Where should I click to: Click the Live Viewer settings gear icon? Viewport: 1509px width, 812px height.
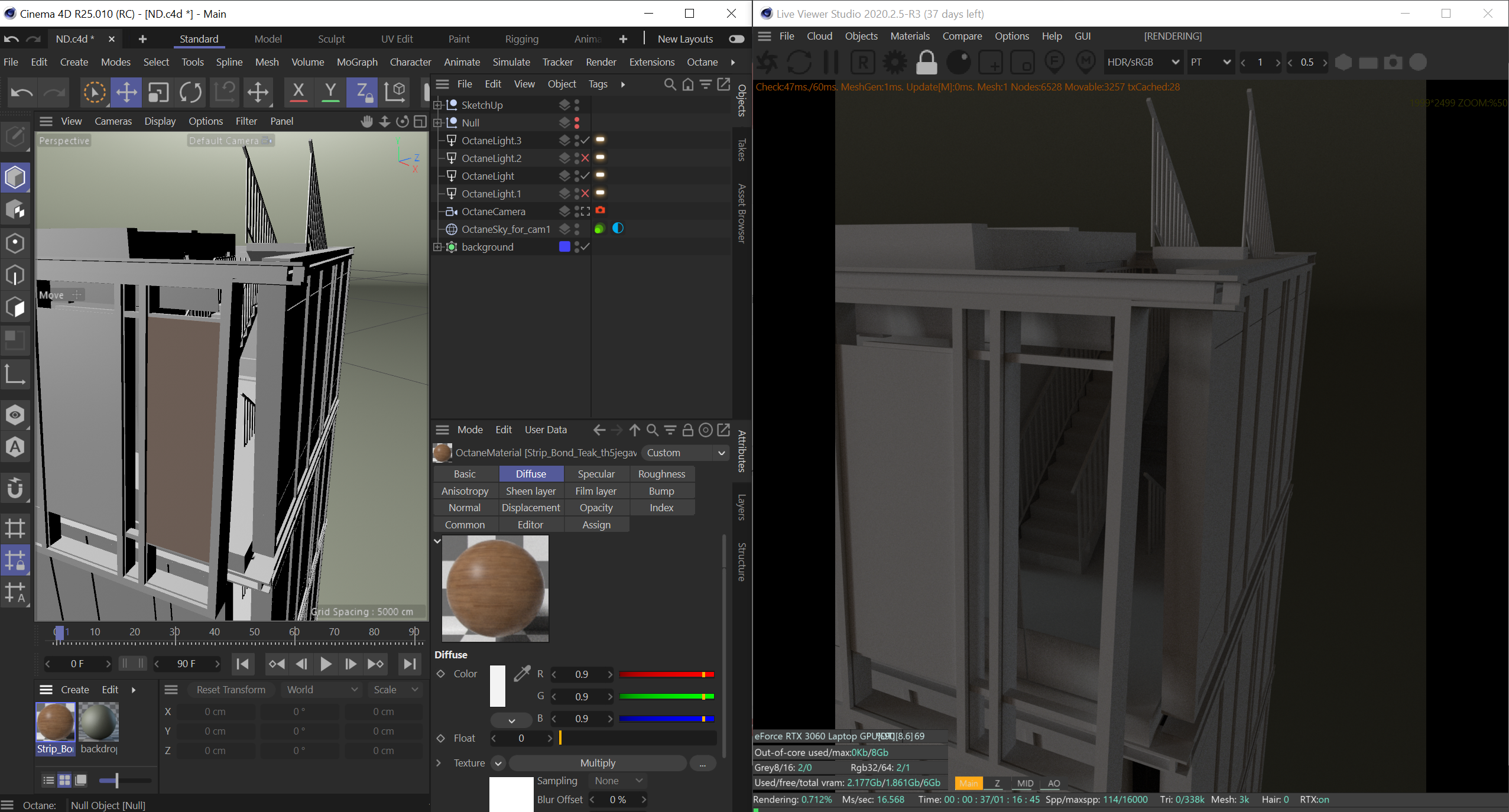click(895, 62)
